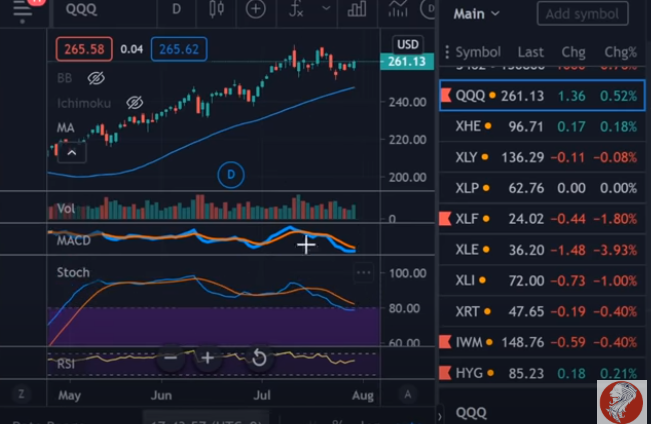
Task: Select the Vol indicator label
Action: click(66, 208)
